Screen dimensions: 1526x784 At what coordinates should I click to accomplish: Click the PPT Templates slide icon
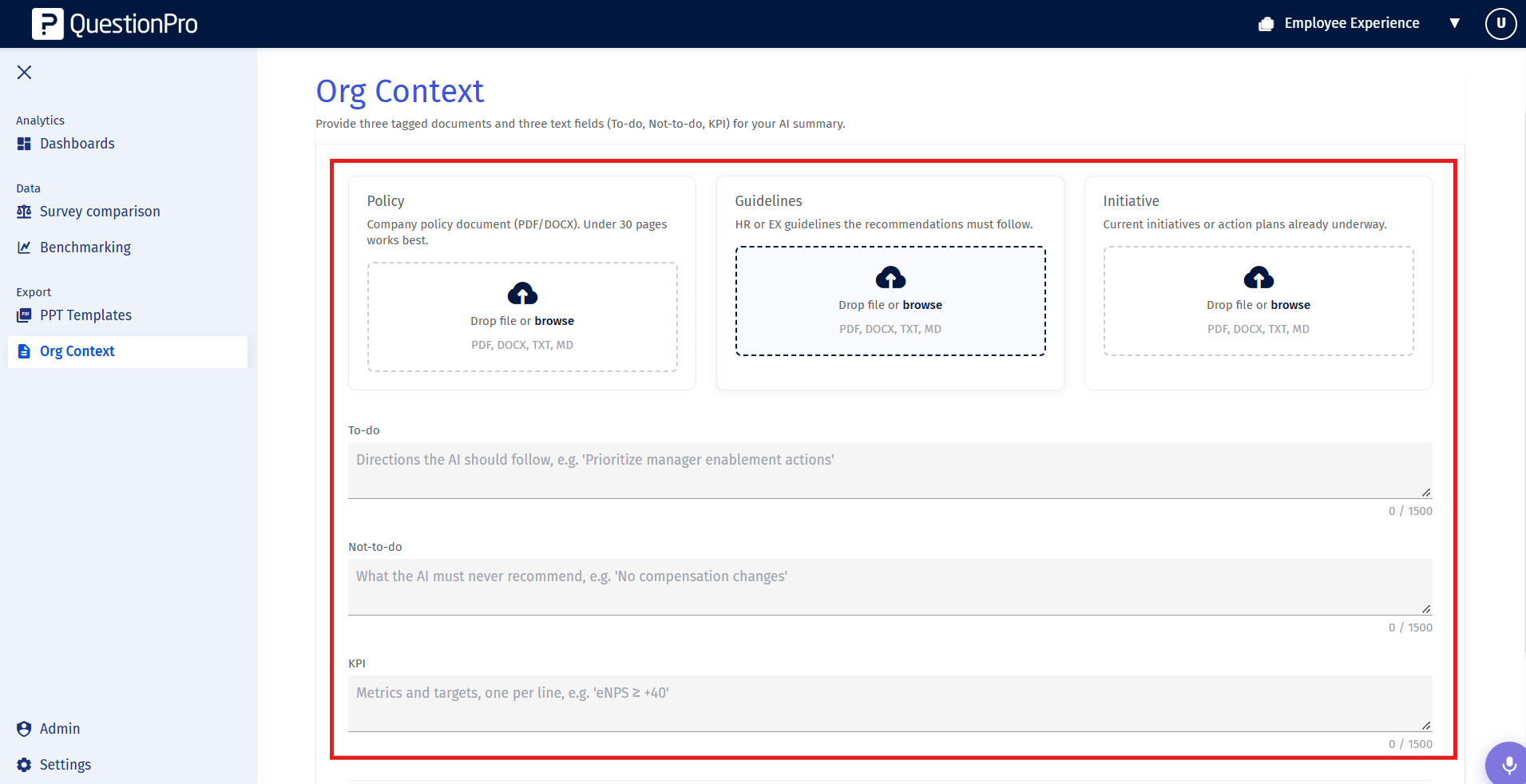point(24,315)
